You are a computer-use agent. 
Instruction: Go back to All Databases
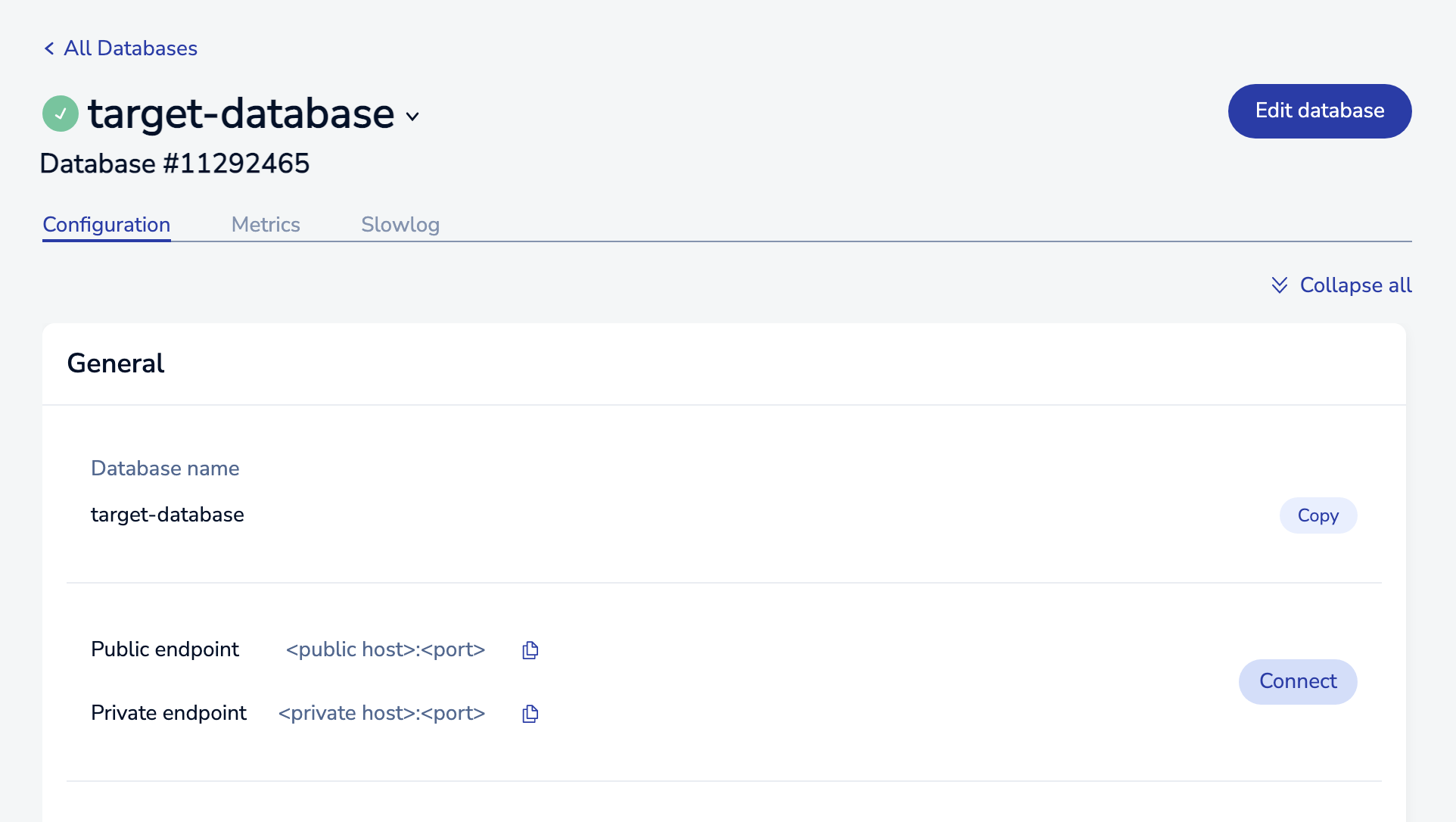click(x=130, y=48)
